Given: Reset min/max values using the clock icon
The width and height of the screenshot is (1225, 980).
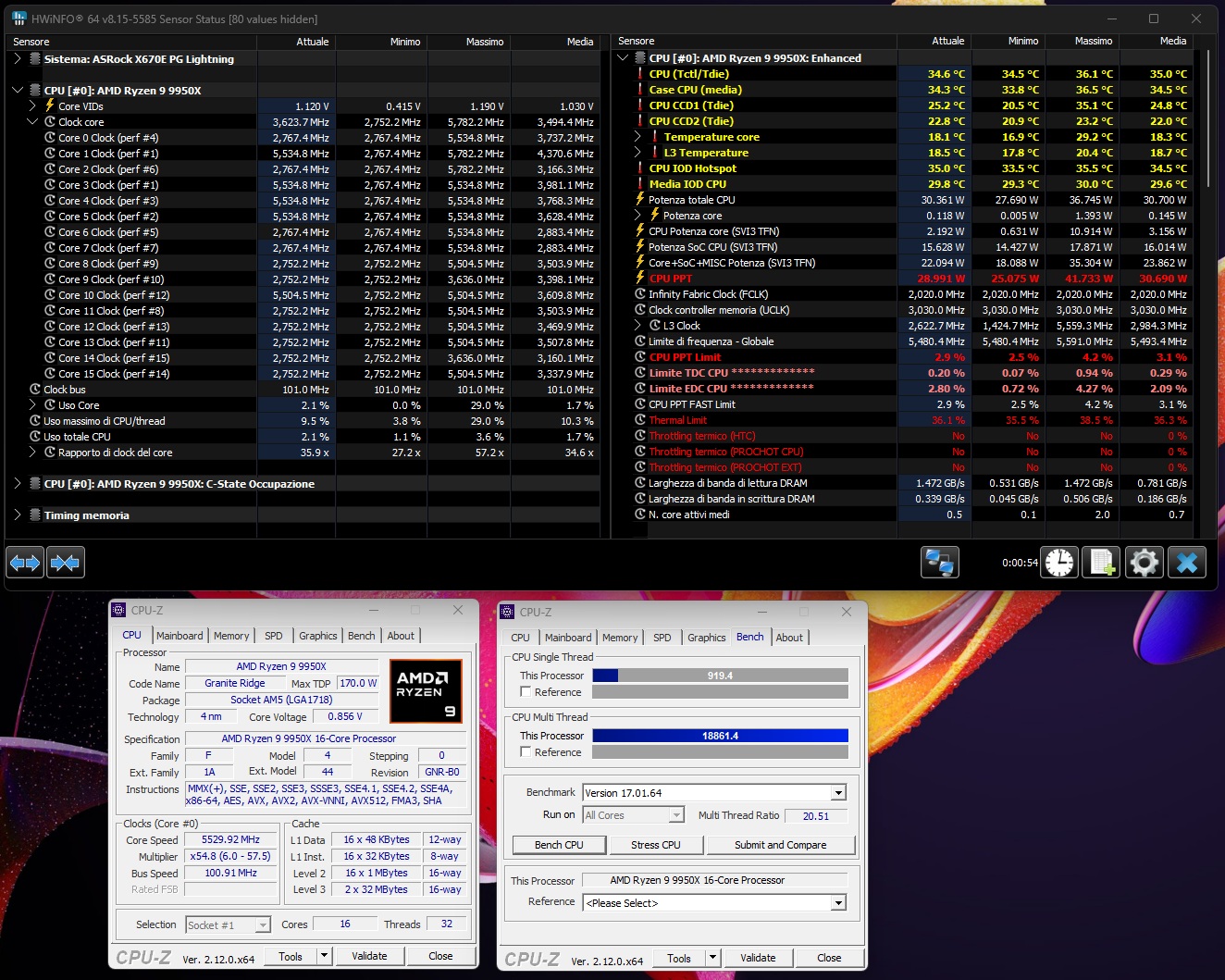Looking at the screenshot, I should point(1059,562).
